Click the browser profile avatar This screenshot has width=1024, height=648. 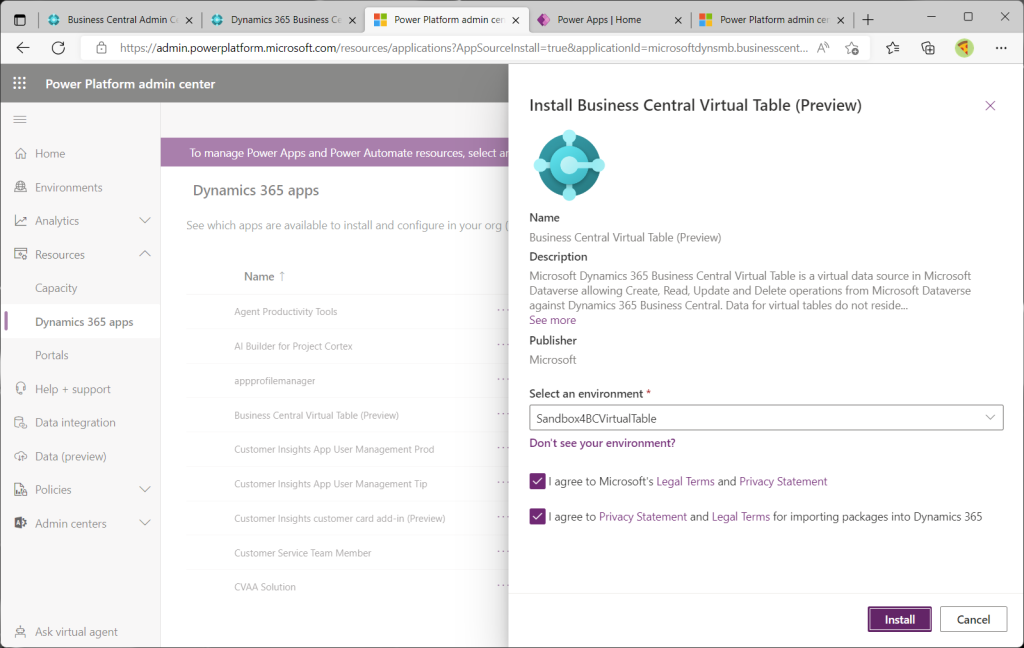[x=964, y=48]
